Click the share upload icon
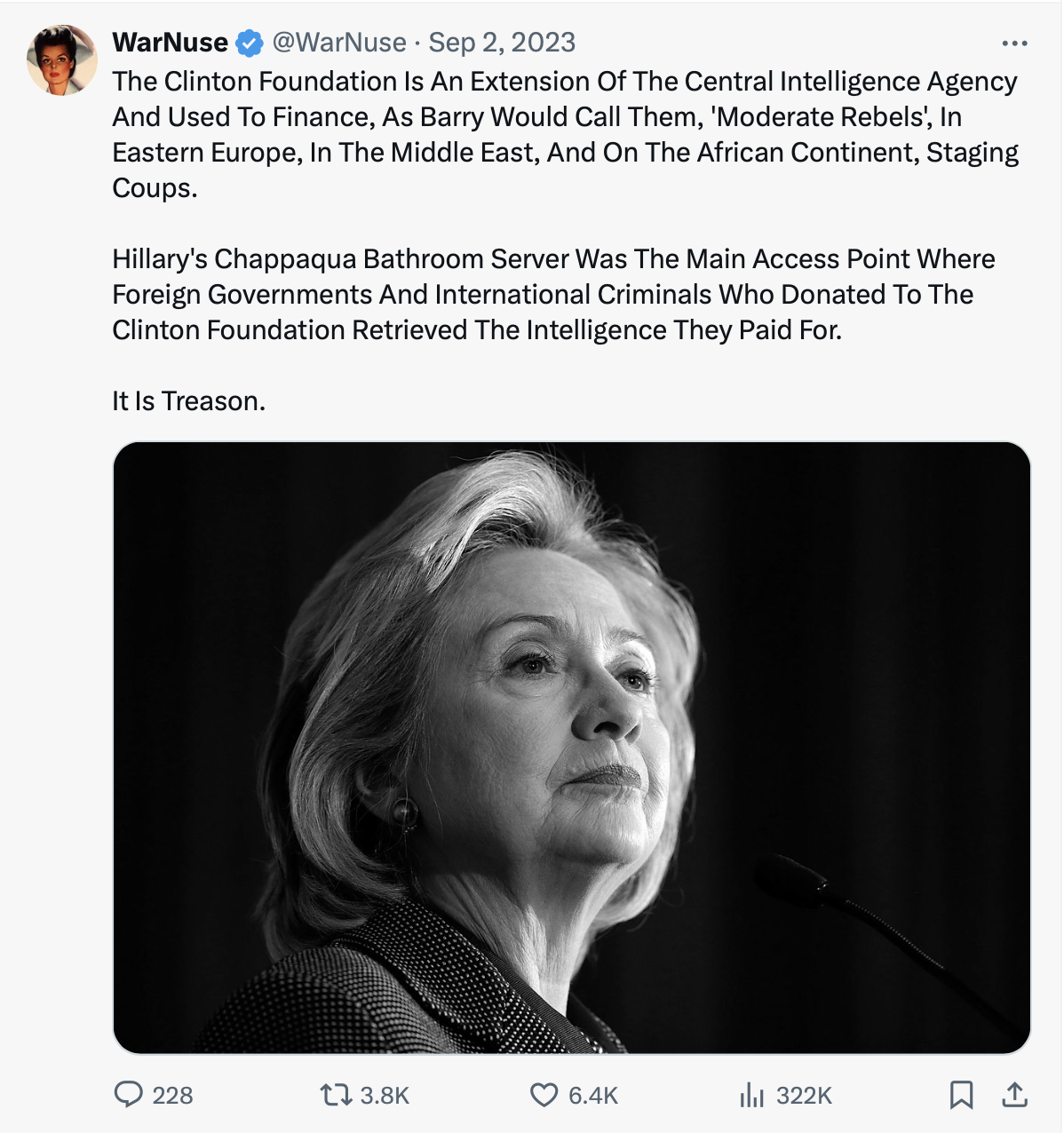Screen dimensions: 1064x1133 (x=1014, y=1095)
